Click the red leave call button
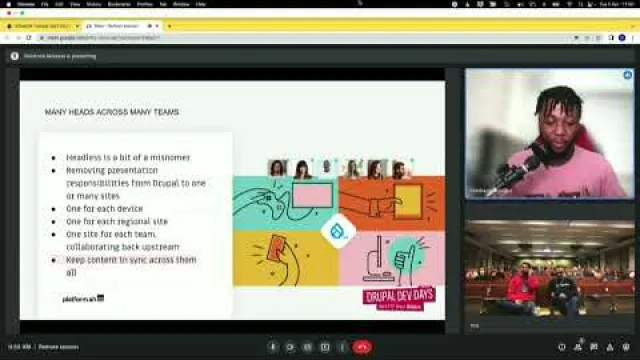640x360 pixels. pos(362,347)
